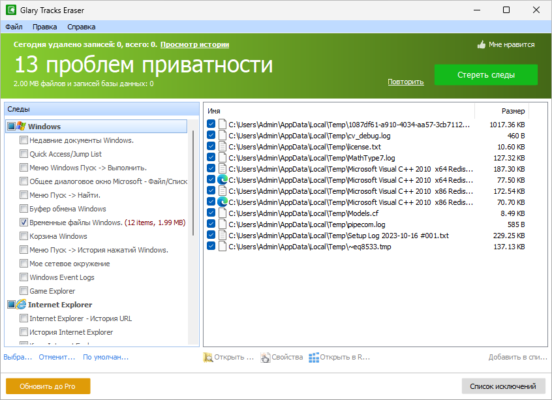Uncheck 'Временные файлы Windows' checkbox
The width and height of the screenshot is (552, 400).
[x=24, y=222]
